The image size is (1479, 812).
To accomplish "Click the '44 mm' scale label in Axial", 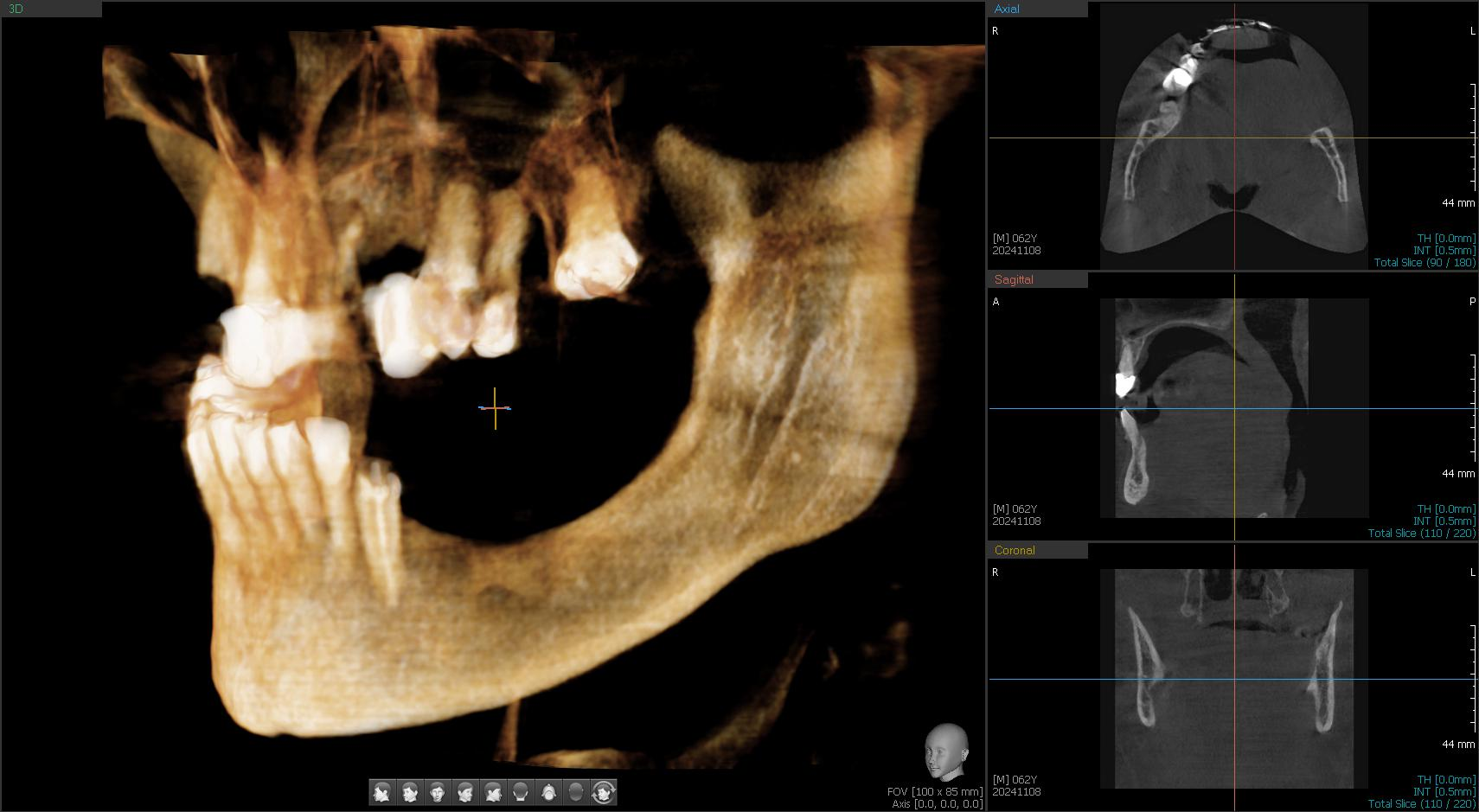I will 1458,203.
